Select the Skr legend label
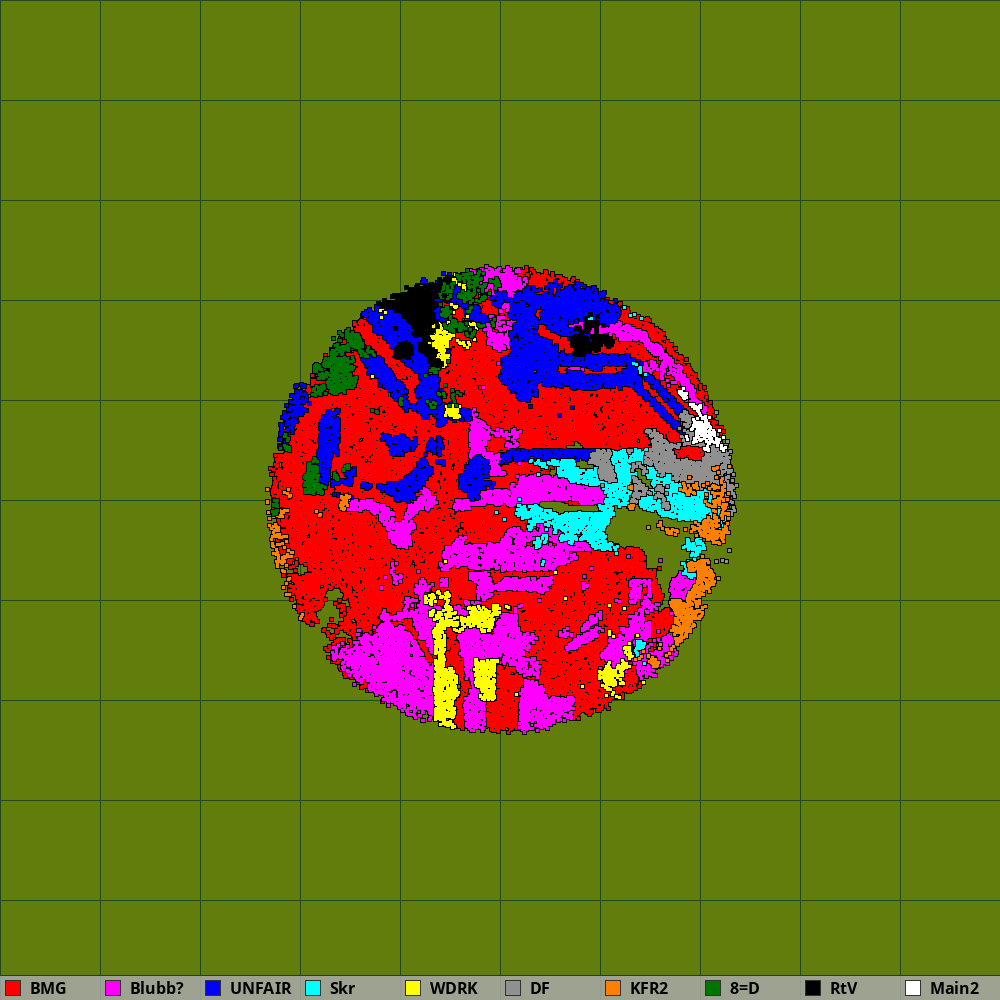 [342, 988]
